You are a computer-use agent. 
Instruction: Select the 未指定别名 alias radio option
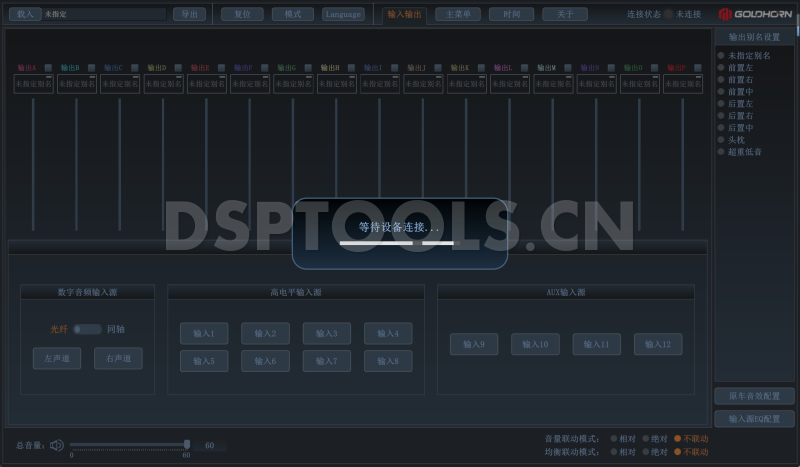pos(744,56)
